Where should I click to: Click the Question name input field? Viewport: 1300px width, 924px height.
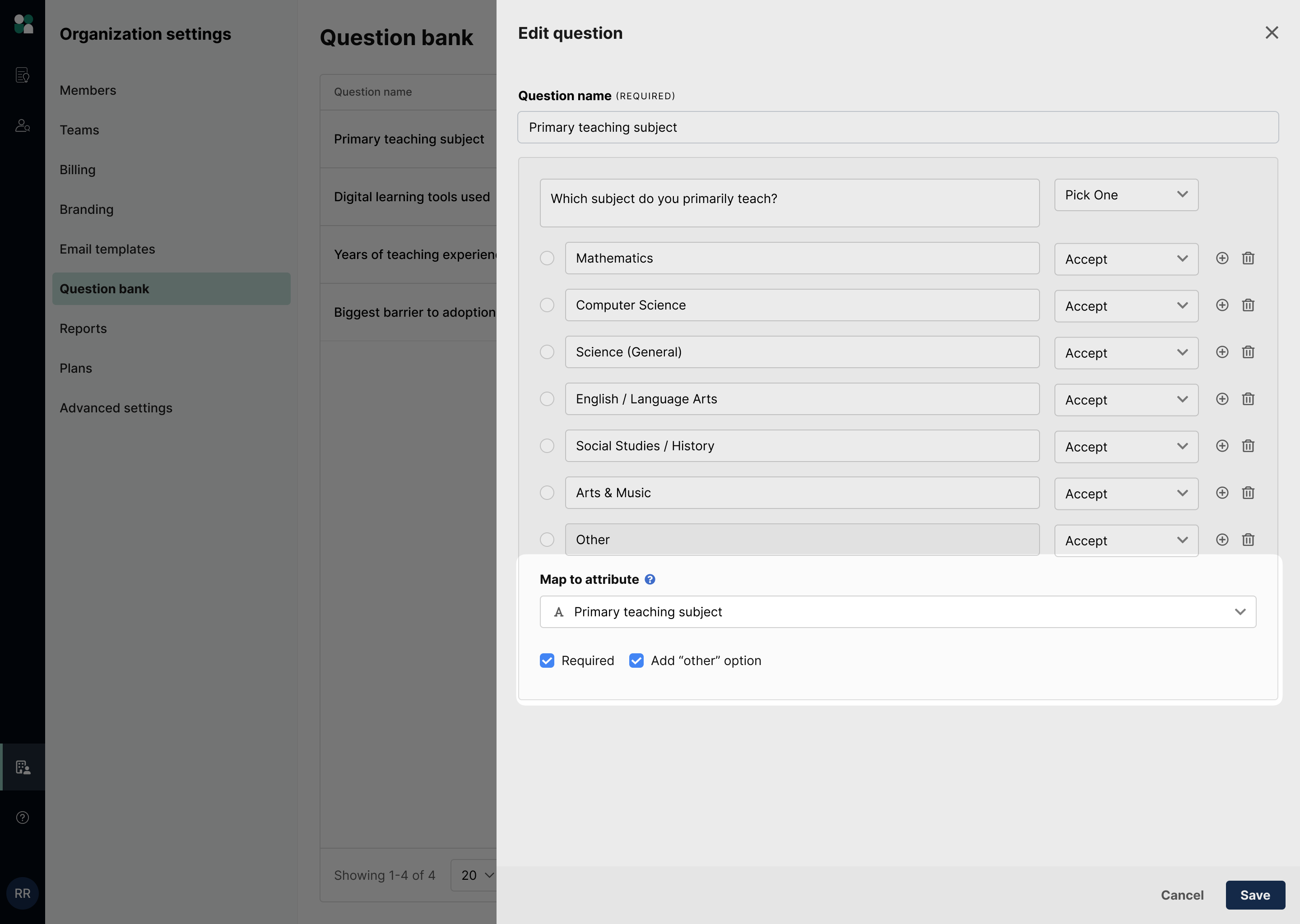897,127
